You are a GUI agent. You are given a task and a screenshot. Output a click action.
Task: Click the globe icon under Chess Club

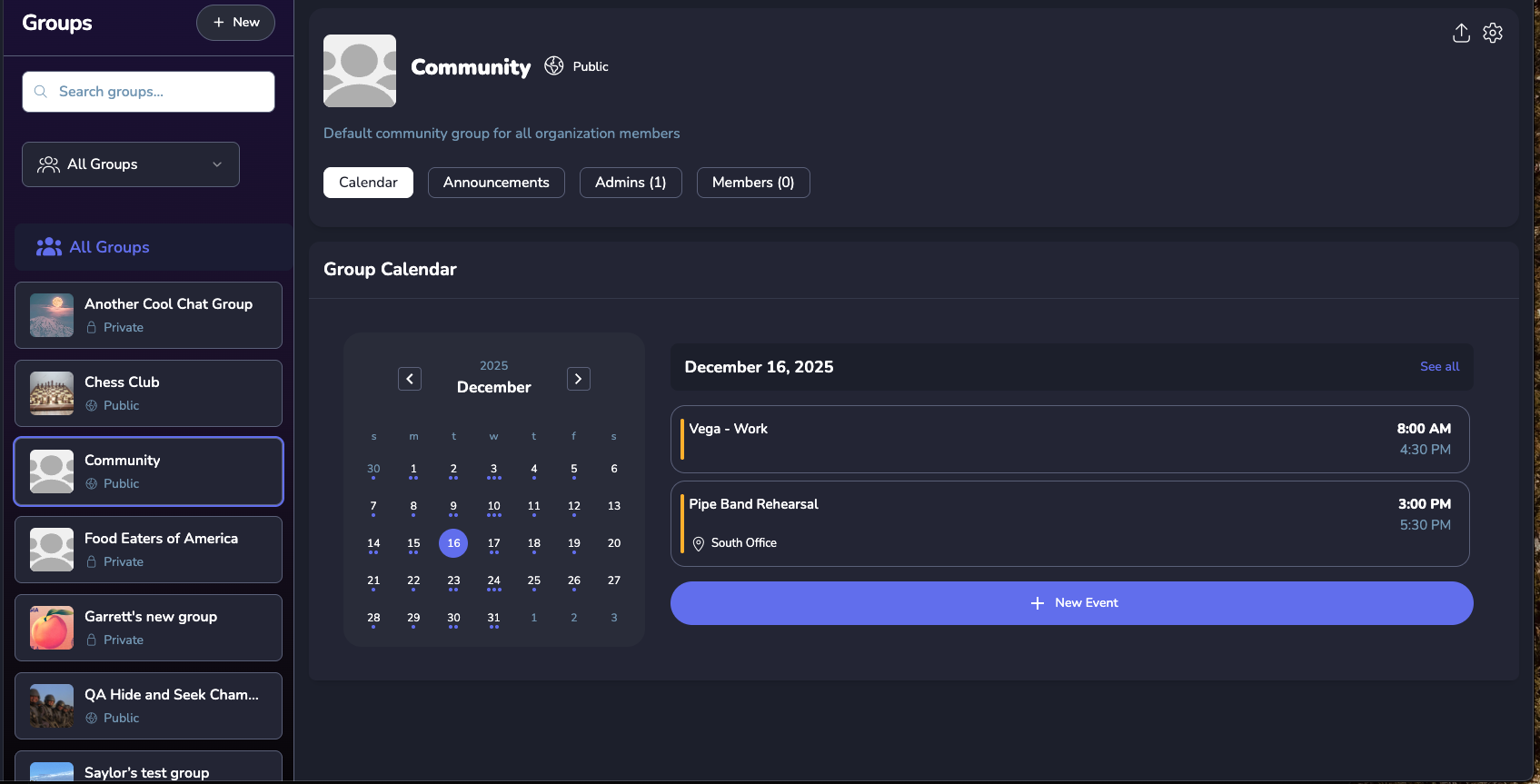91,406
